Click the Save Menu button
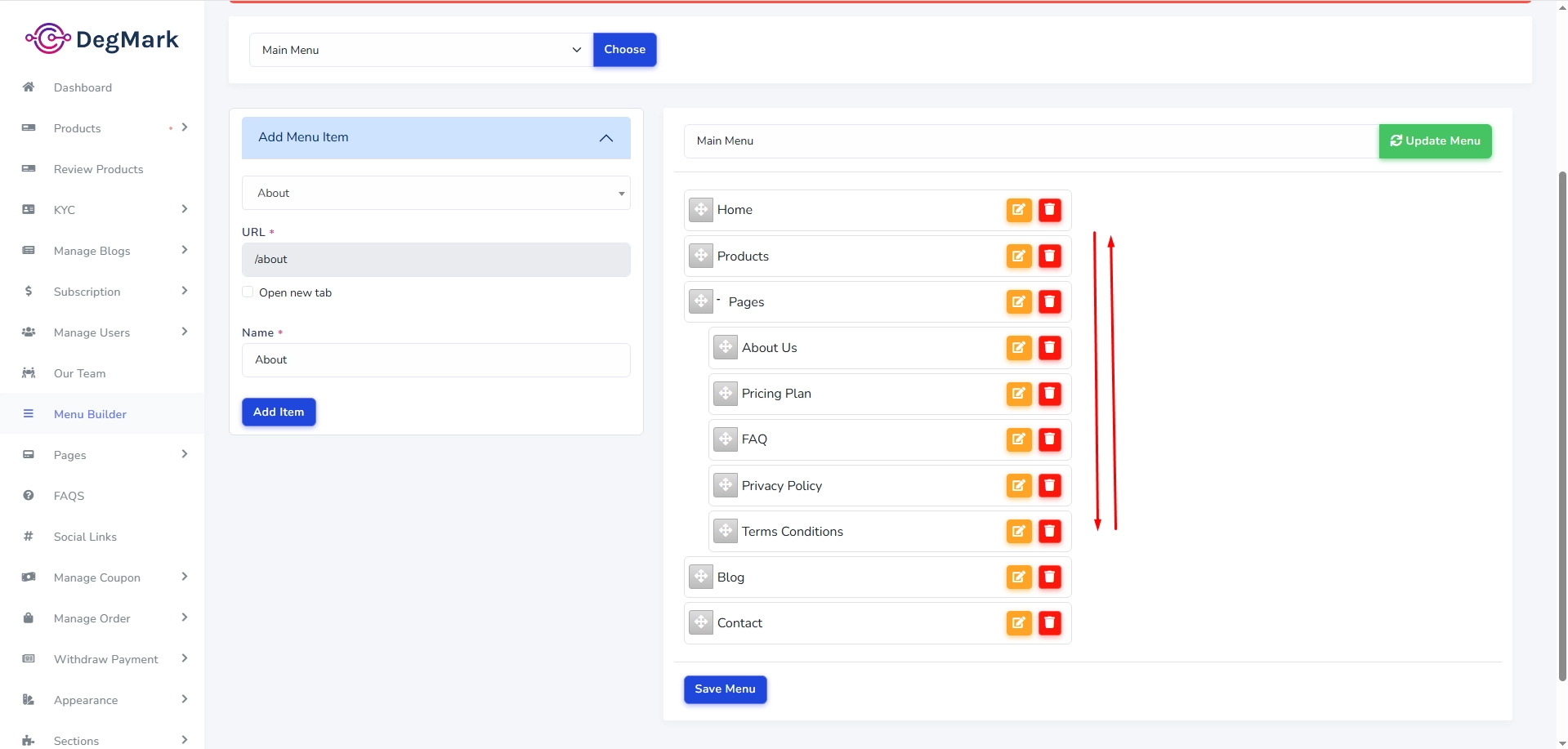This screenshot has height=749, width=1568. (725, 689)
